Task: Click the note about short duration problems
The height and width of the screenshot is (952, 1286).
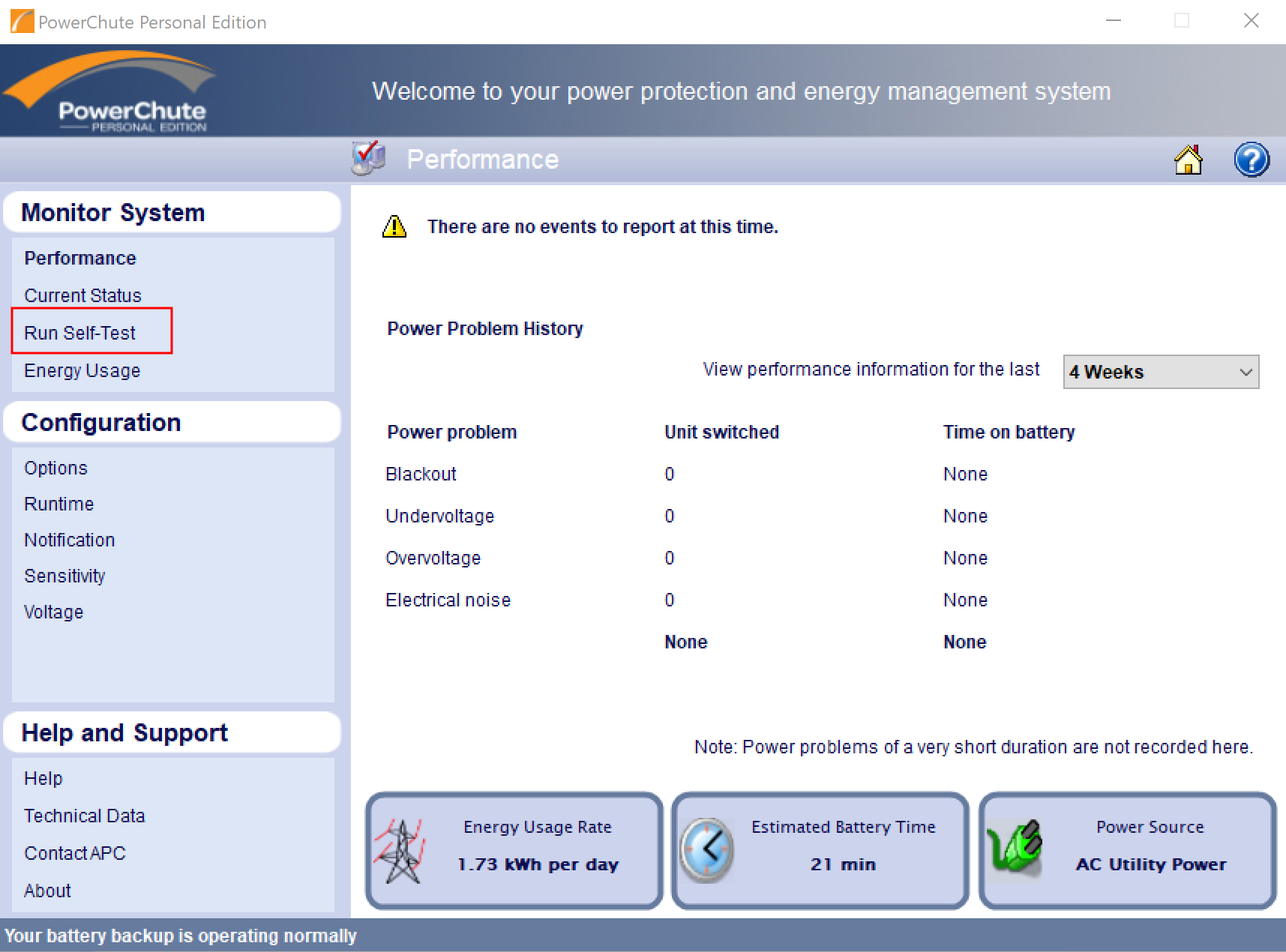Action: [x=973, y=747]
